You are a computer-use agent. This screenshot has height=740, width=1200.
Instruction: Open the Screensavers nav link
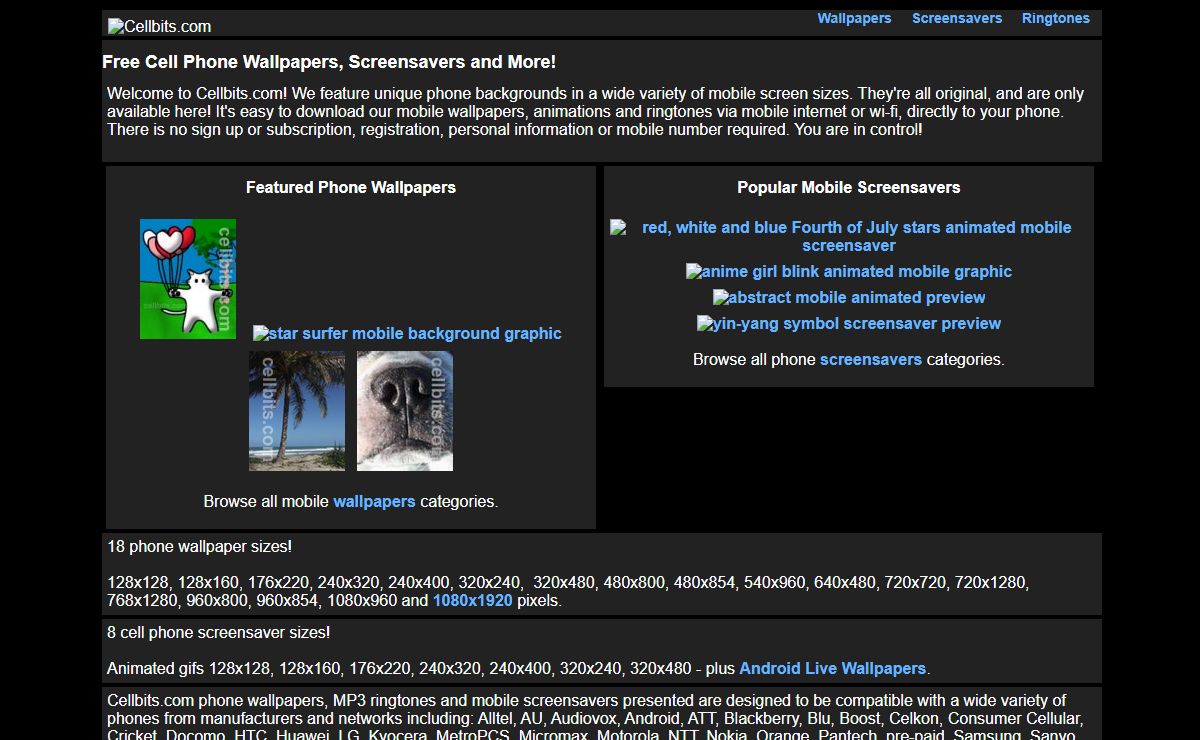click(957, 18)
